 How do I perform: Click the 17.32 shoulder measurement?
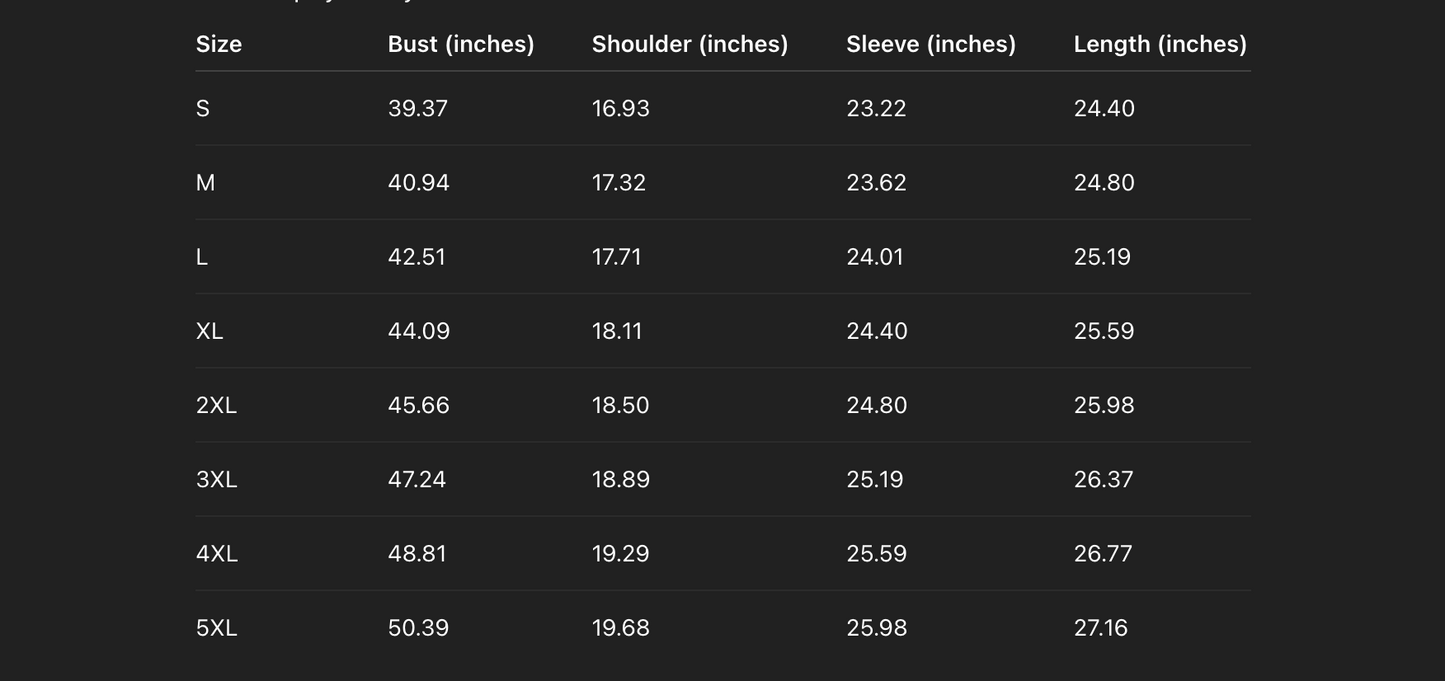pyautogui.click(x=619, y=183)
